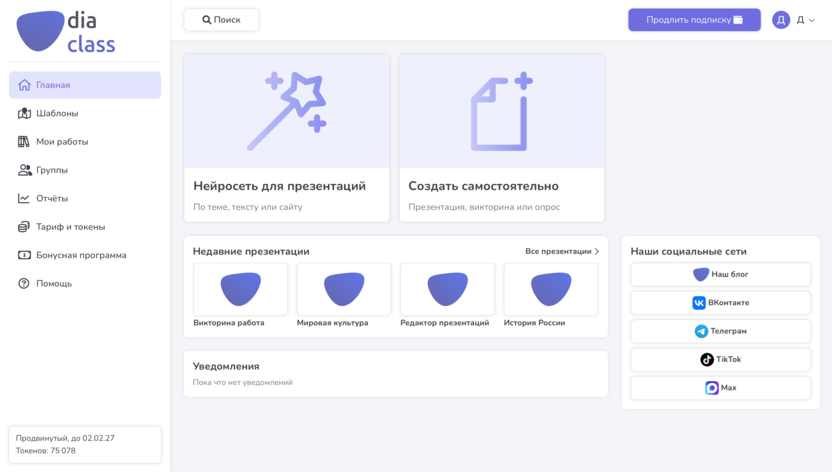Click Пока что нет уведомлений text
The image size is (832, 472).
tap(242, 382)
